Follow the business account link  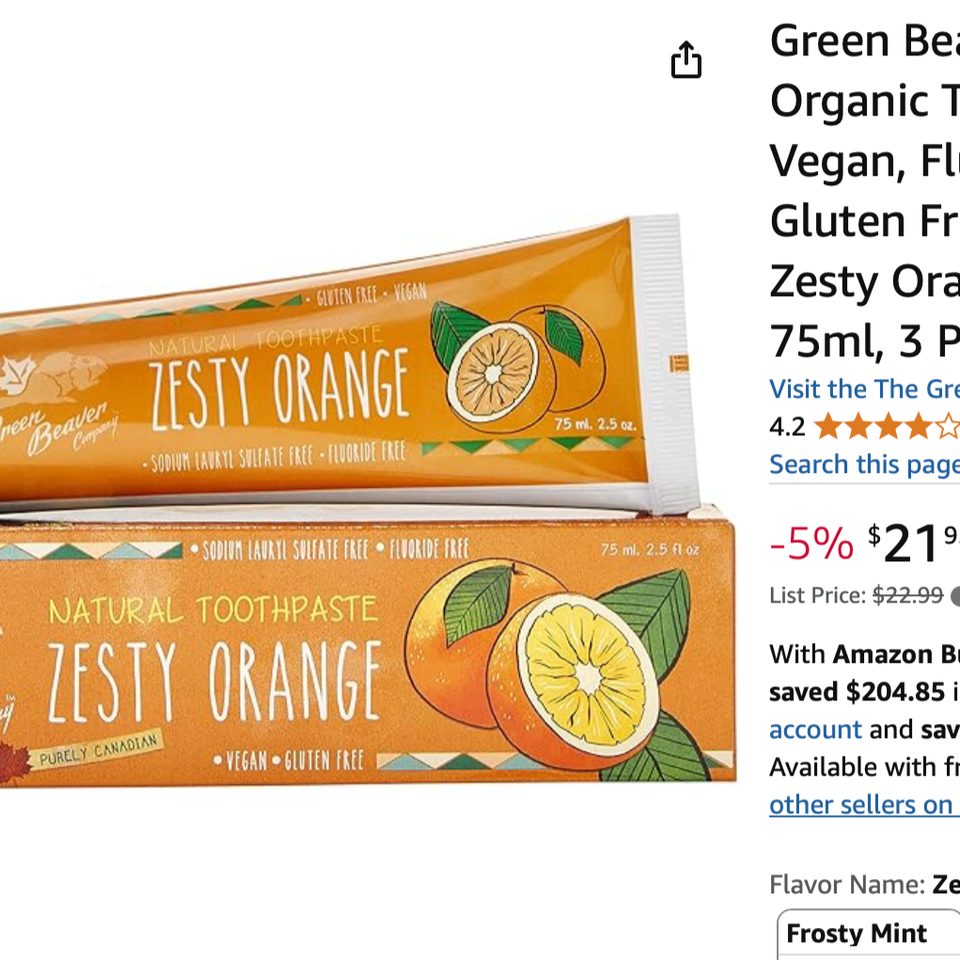click(x=815, y=729)
